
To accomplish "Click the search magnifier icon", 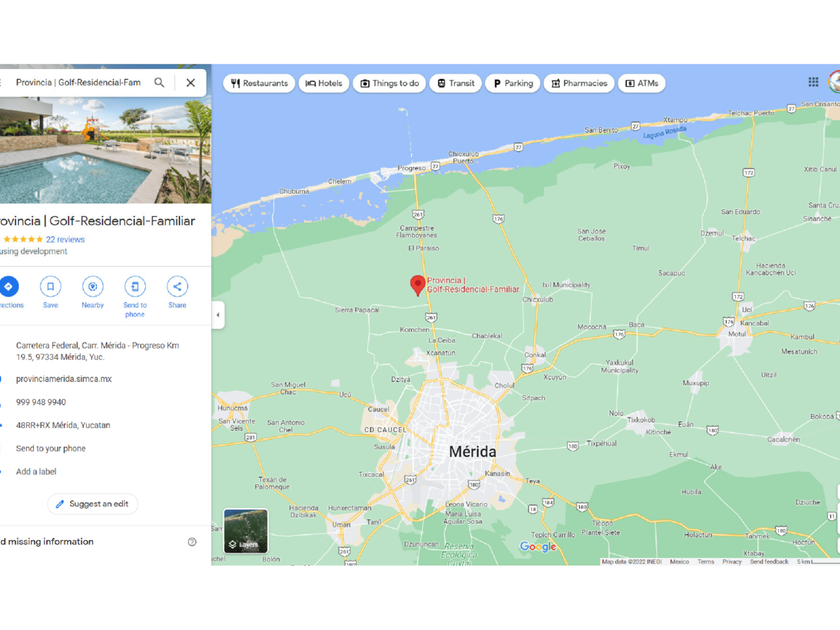I will 159,83.
